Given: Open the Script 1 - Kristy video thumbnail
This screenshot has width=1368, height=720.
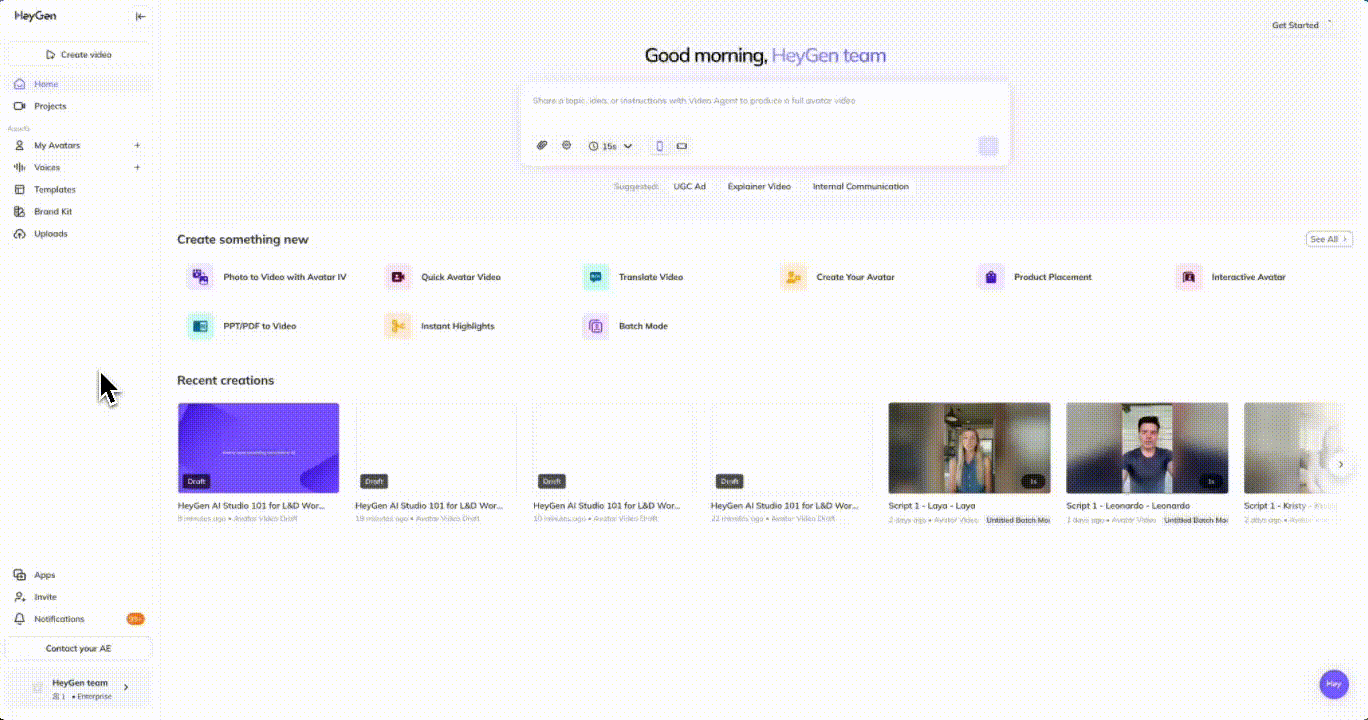Looking at the screenshot, I should coord(1293,448).
